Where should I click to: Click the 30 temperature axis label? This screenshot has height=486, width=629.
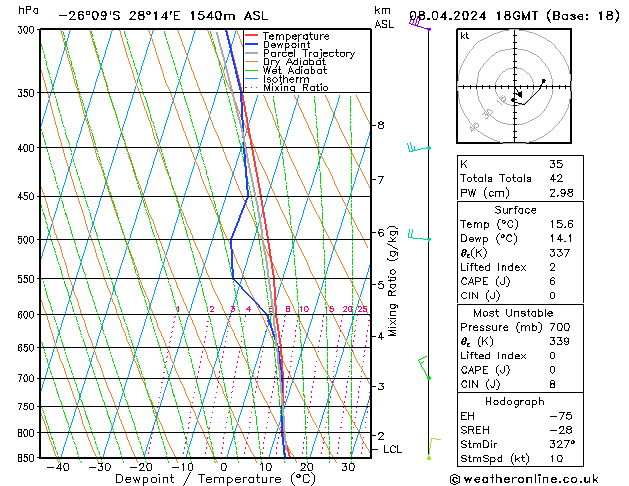click(x=348, y=467)
